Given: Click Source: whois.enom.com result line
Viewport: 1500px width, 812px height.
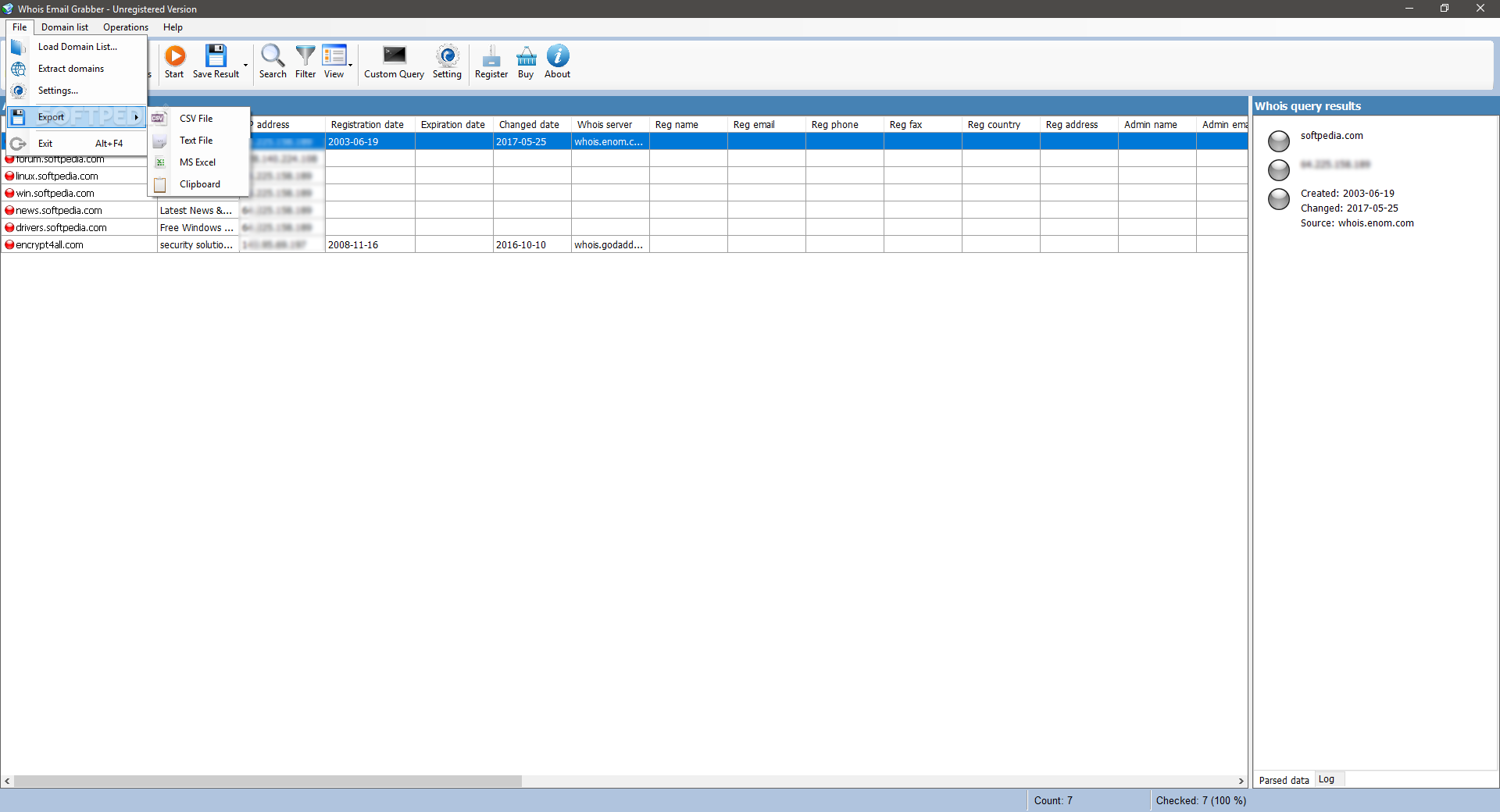Looking at the screenshot, I should click(1357, 223).
